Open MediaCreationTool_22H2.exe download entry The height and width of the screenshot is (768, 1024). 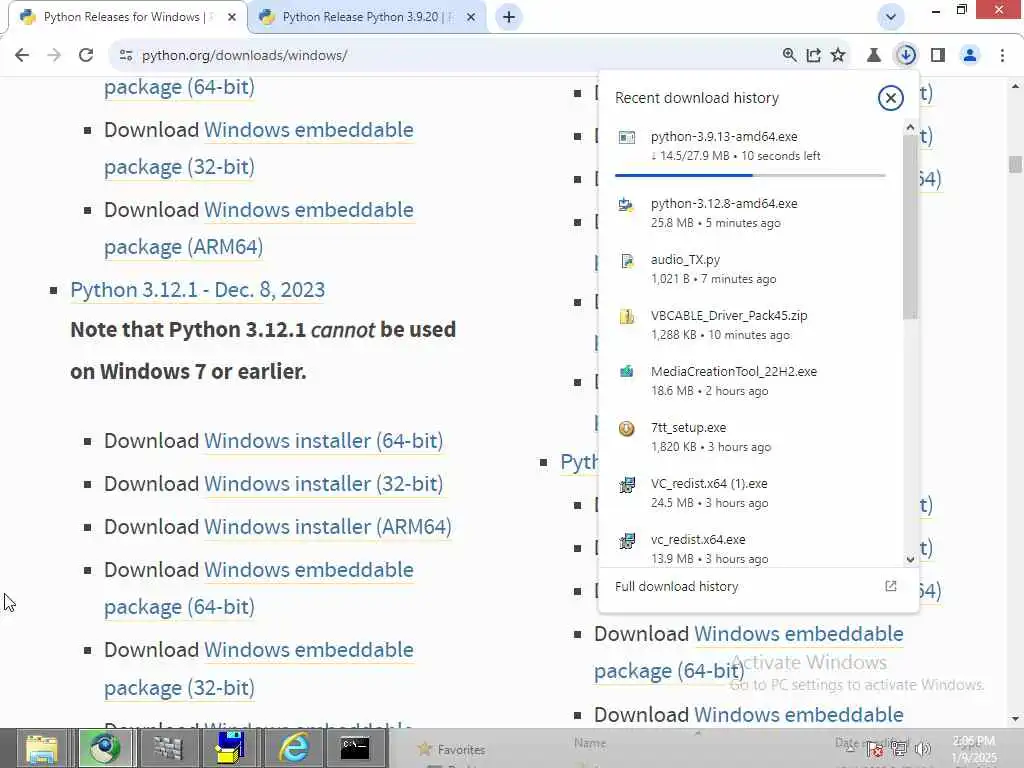[751, 381]
